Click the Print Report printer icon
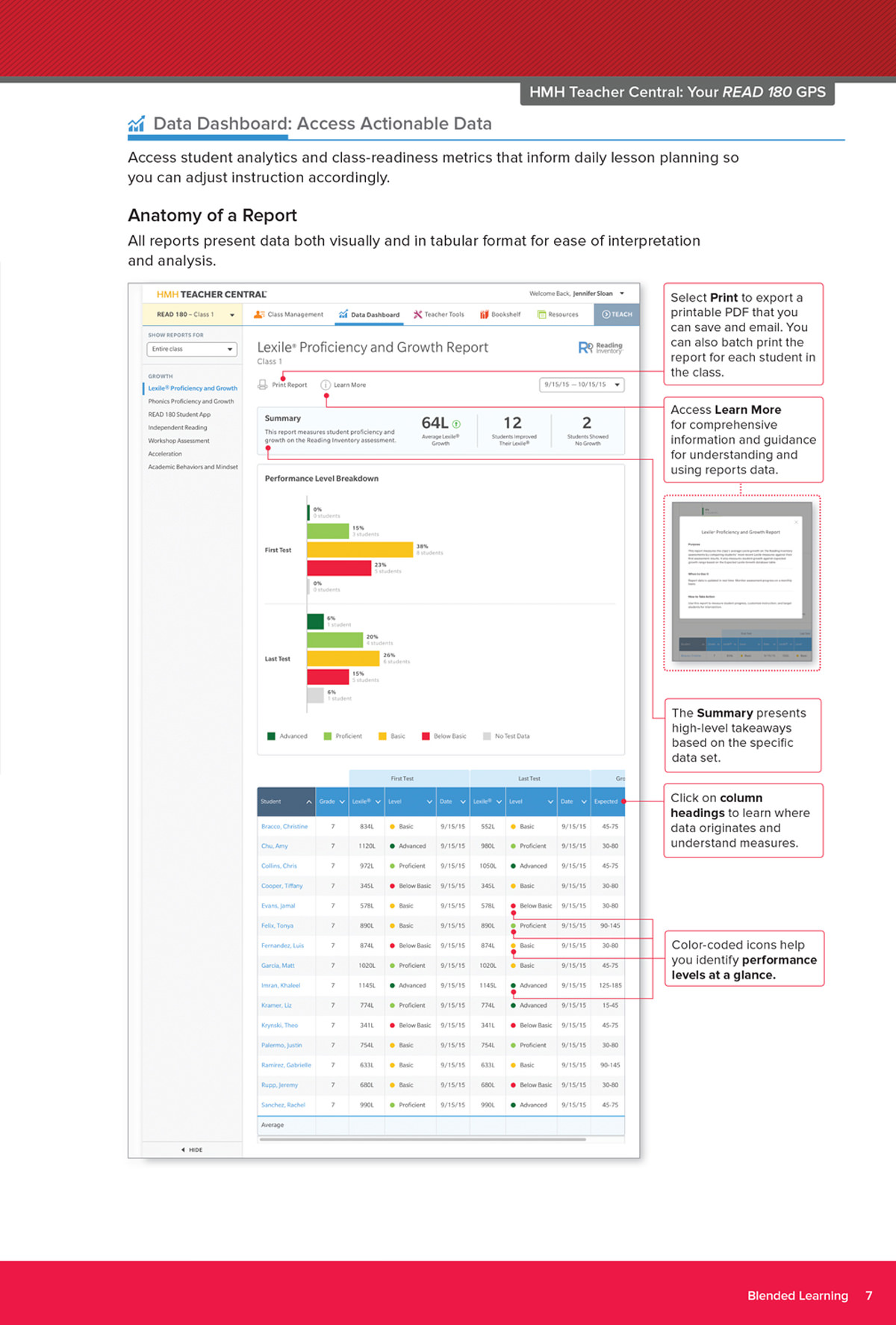 point(262,385)
